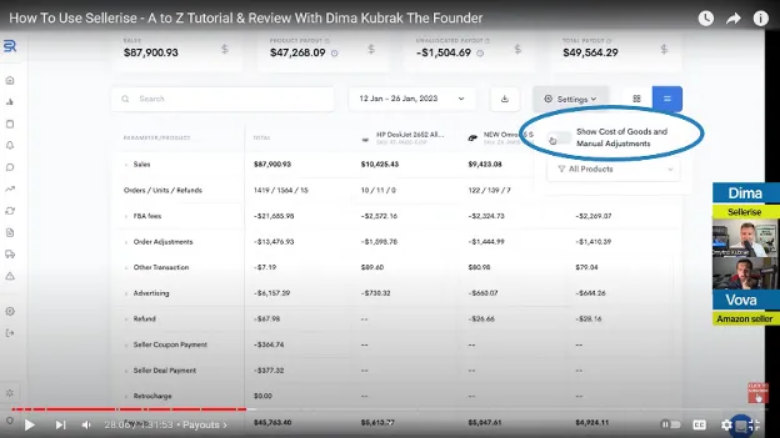780x438 pixels.
Task: Click the sidebar logout icon
Action: [10, 333]
